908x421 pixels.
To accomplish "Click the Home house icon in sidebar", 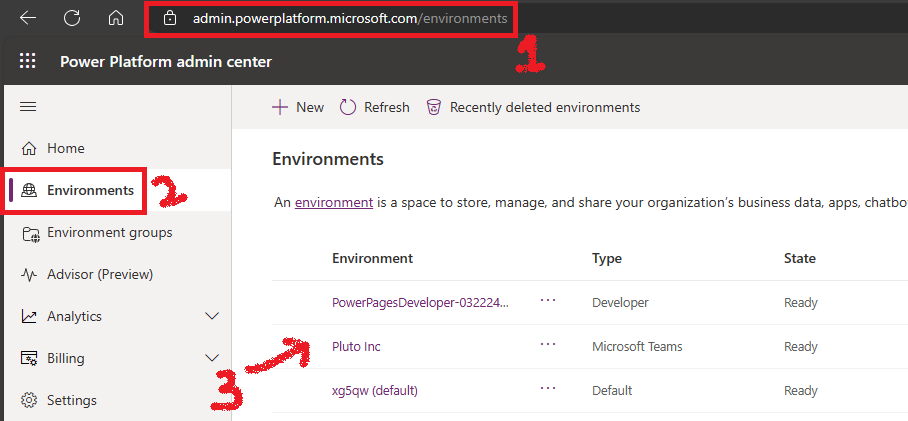I will 28,149.
